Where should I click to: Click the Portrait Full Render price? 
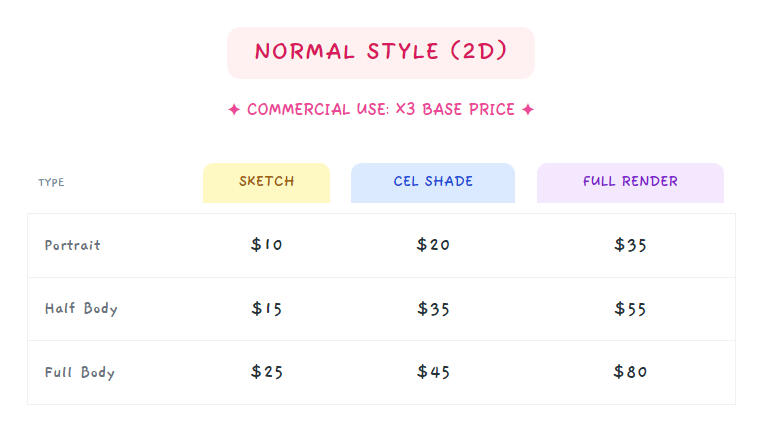(x=631, y=245)
